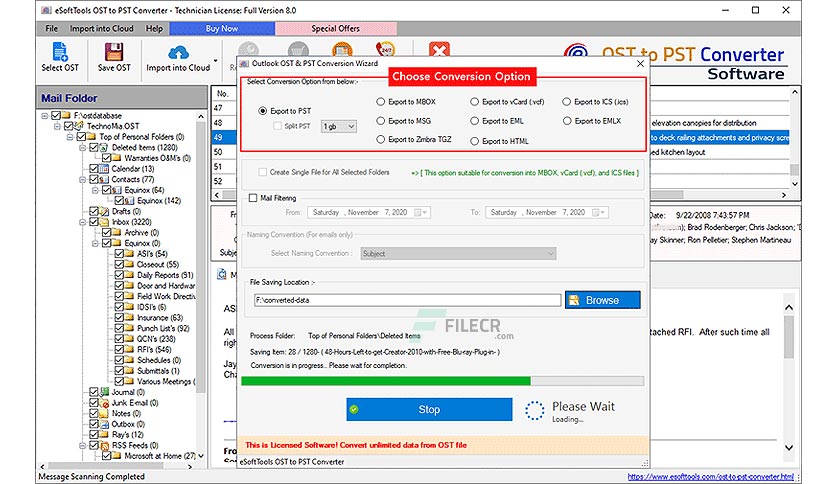Click the Outbox folder icon
Viewport: 836px width, 484px height.
(x=104, y=424)
